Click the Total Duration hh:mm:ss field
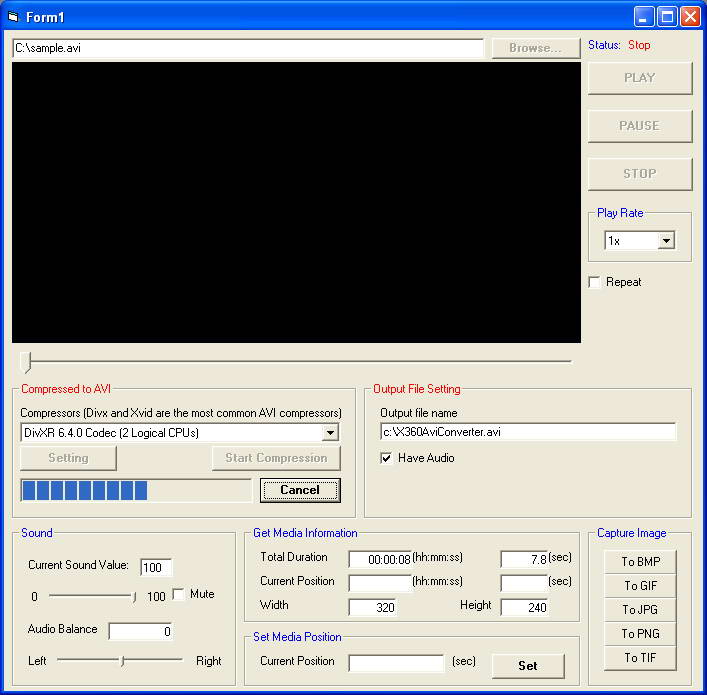The height and width of the screenshot is (695, 707). [x=380, y=559]
